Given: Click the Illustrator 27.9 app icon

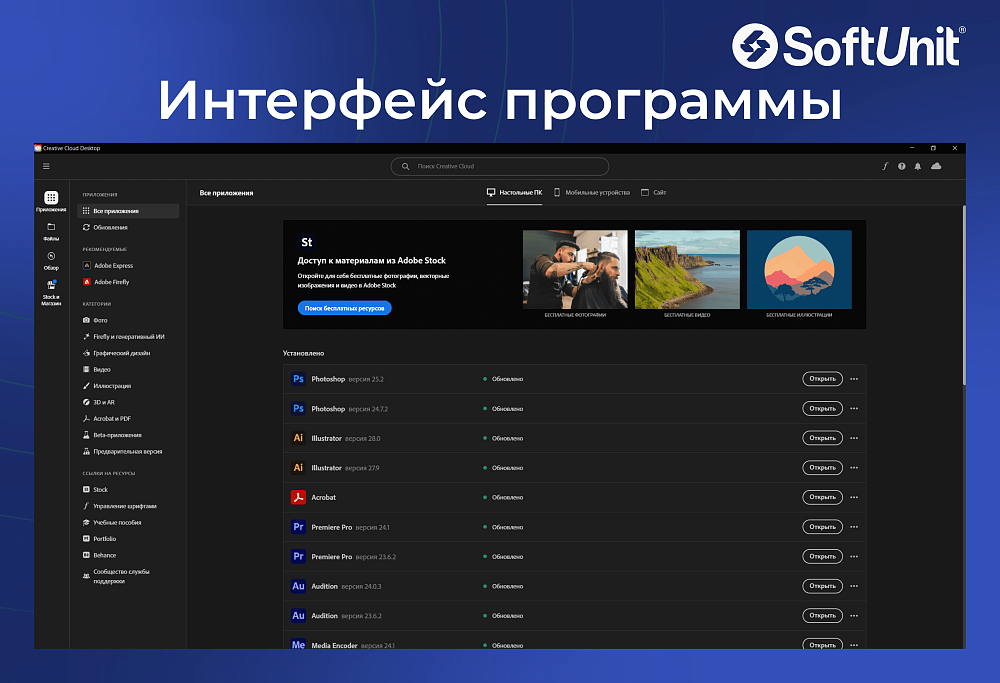Looking at the screenshot, I should pos(298,467).
